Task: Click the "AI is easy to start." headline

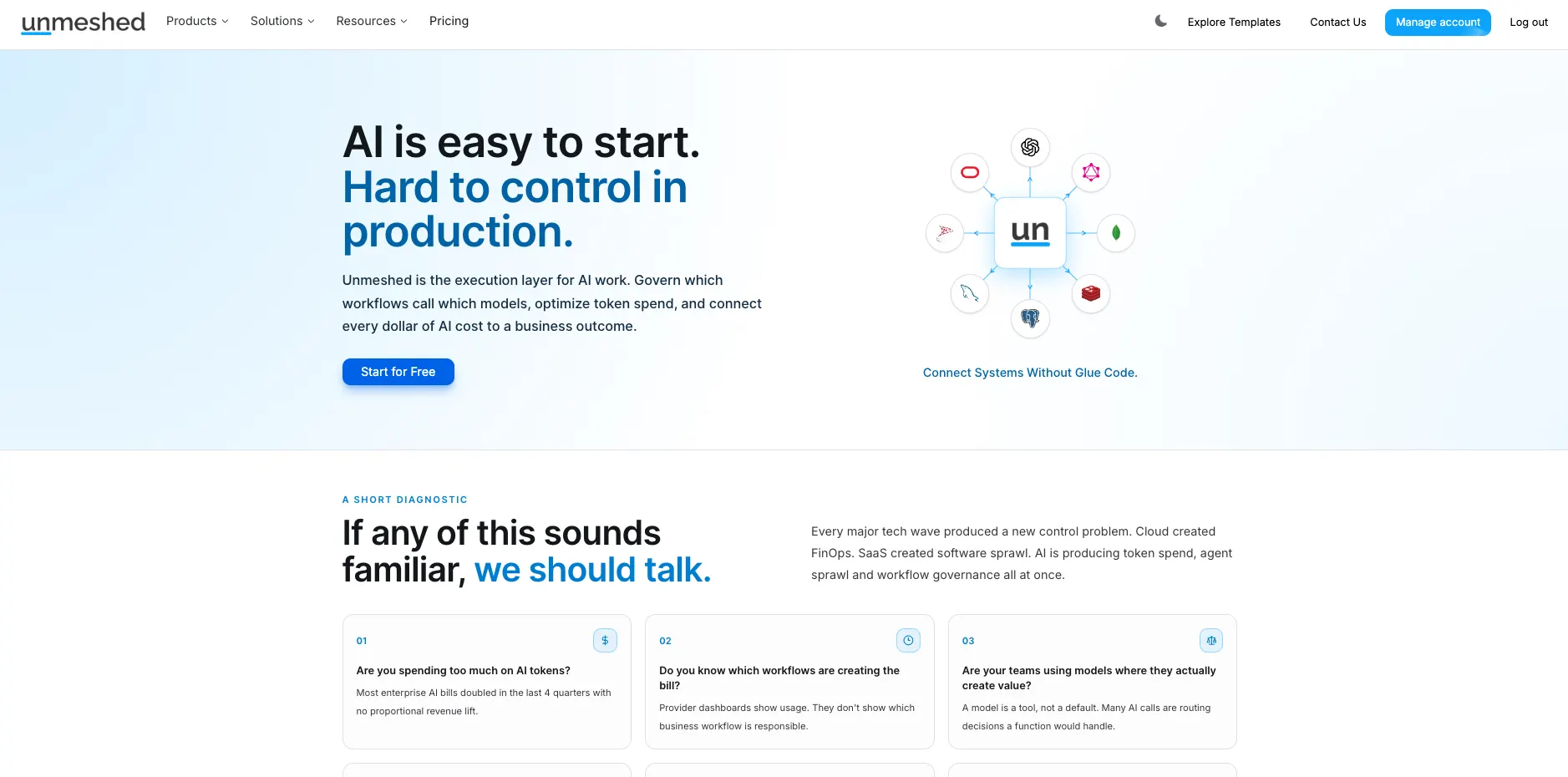Action: [521, 142]
